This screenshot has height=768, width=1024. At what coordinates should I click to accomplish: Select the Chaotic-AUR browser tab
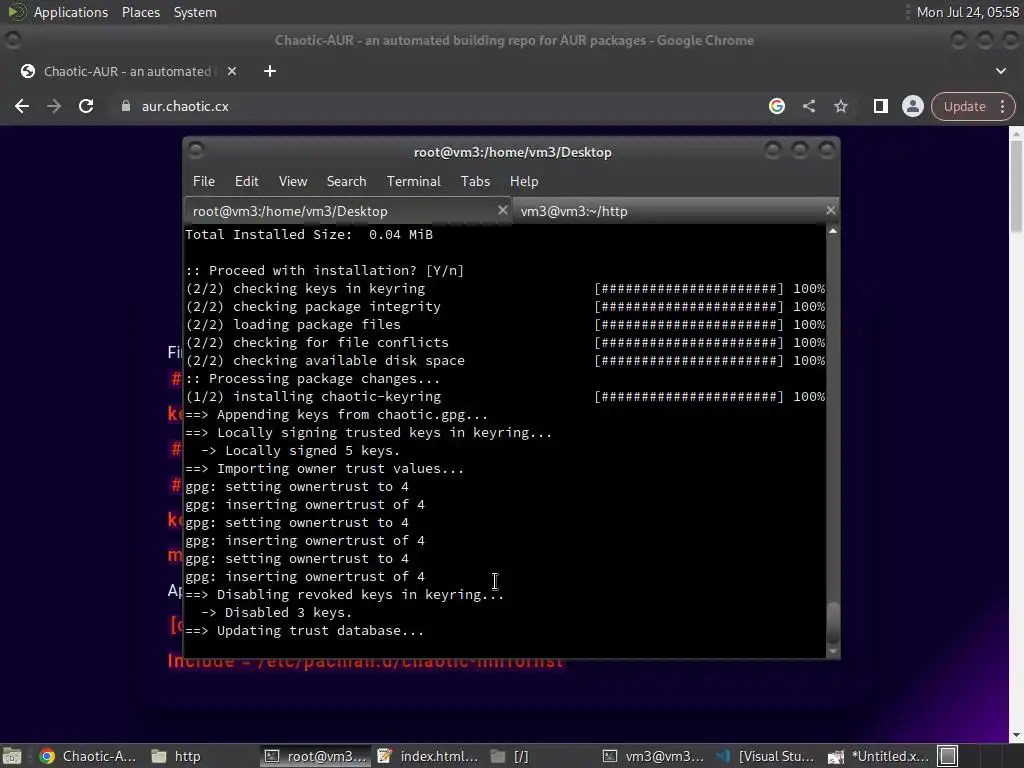point(127,71)
